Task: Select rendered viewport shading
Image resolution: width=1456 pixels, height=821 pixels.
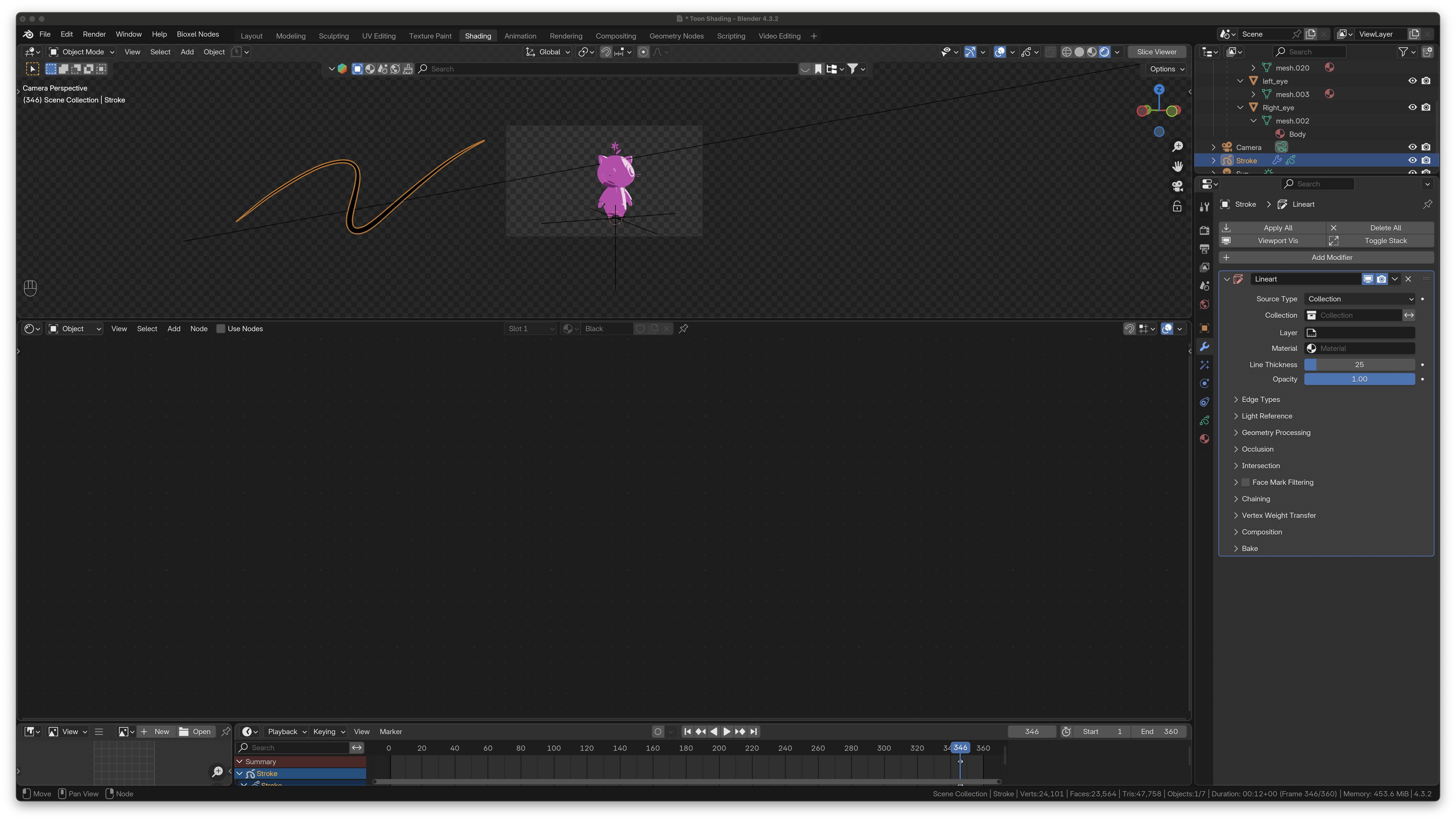Action: coord(1105,52)
